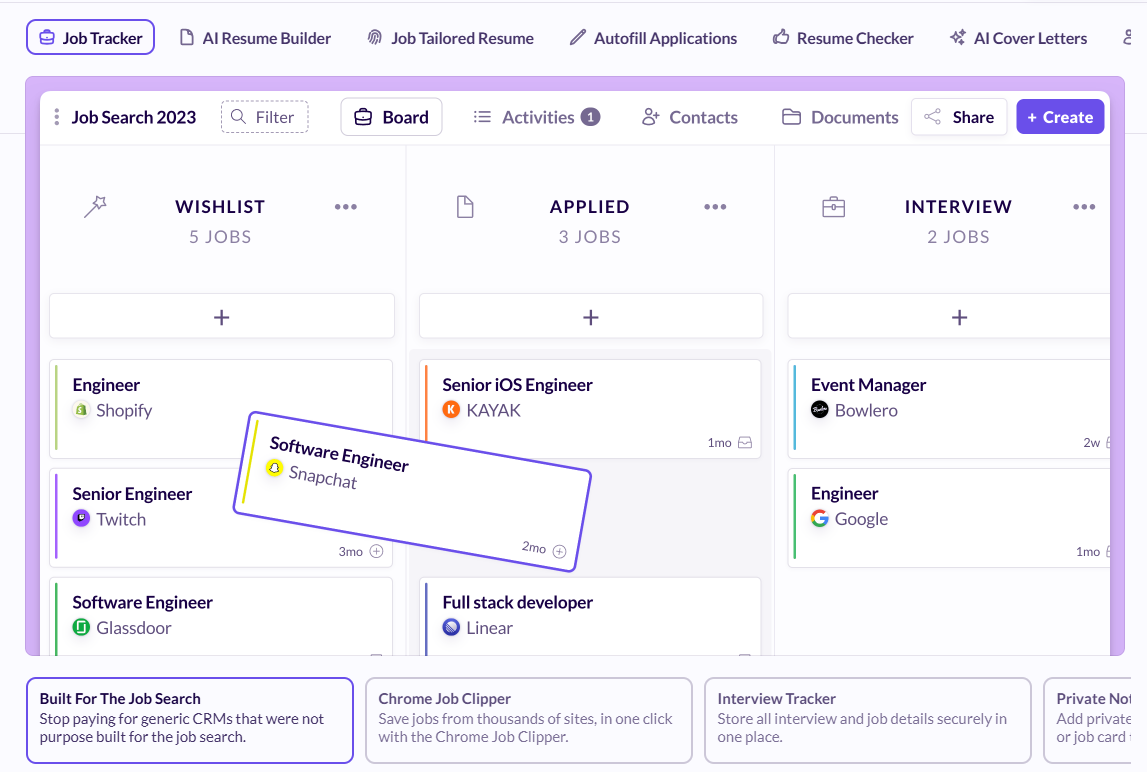Viewport: 1147px width, 772px height.
Task: Click the sparkles icon beside AI Cover Letters
Action: (x=958, y=37)
